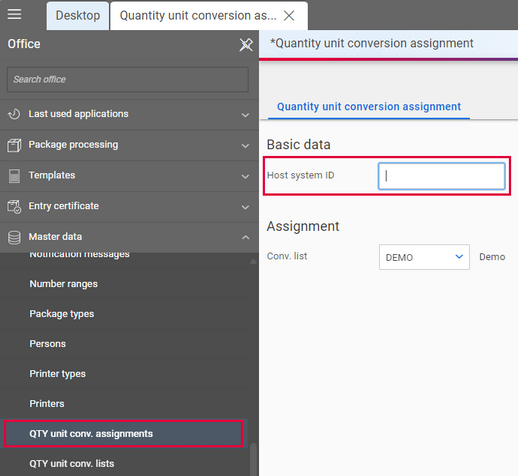Expand the Package processing section
518x476 pixels.
(245, 146)
